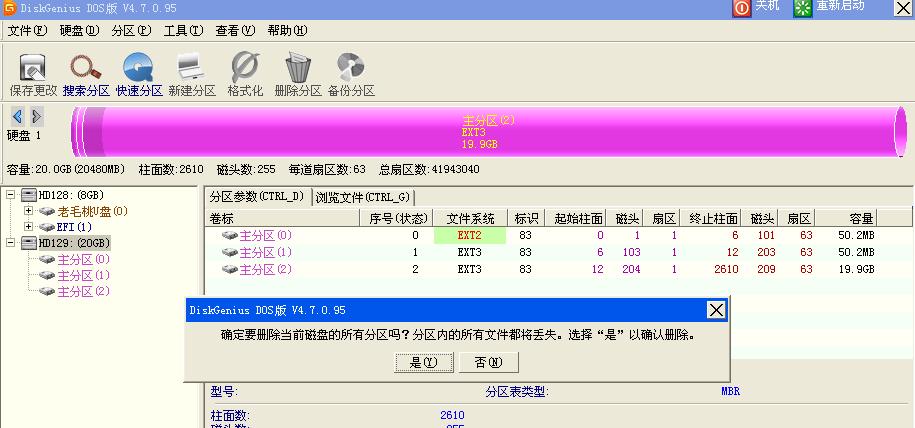Select EFI(1) in the disk tree
915x428 pixels.
coord(75,227)
